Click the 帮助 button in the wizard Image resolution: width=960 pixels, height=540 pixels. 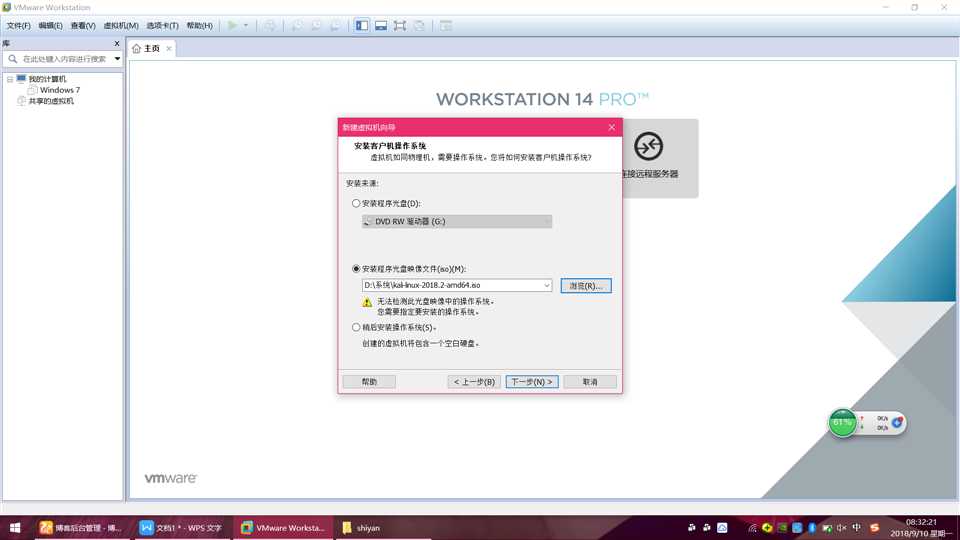click(369, 382)
